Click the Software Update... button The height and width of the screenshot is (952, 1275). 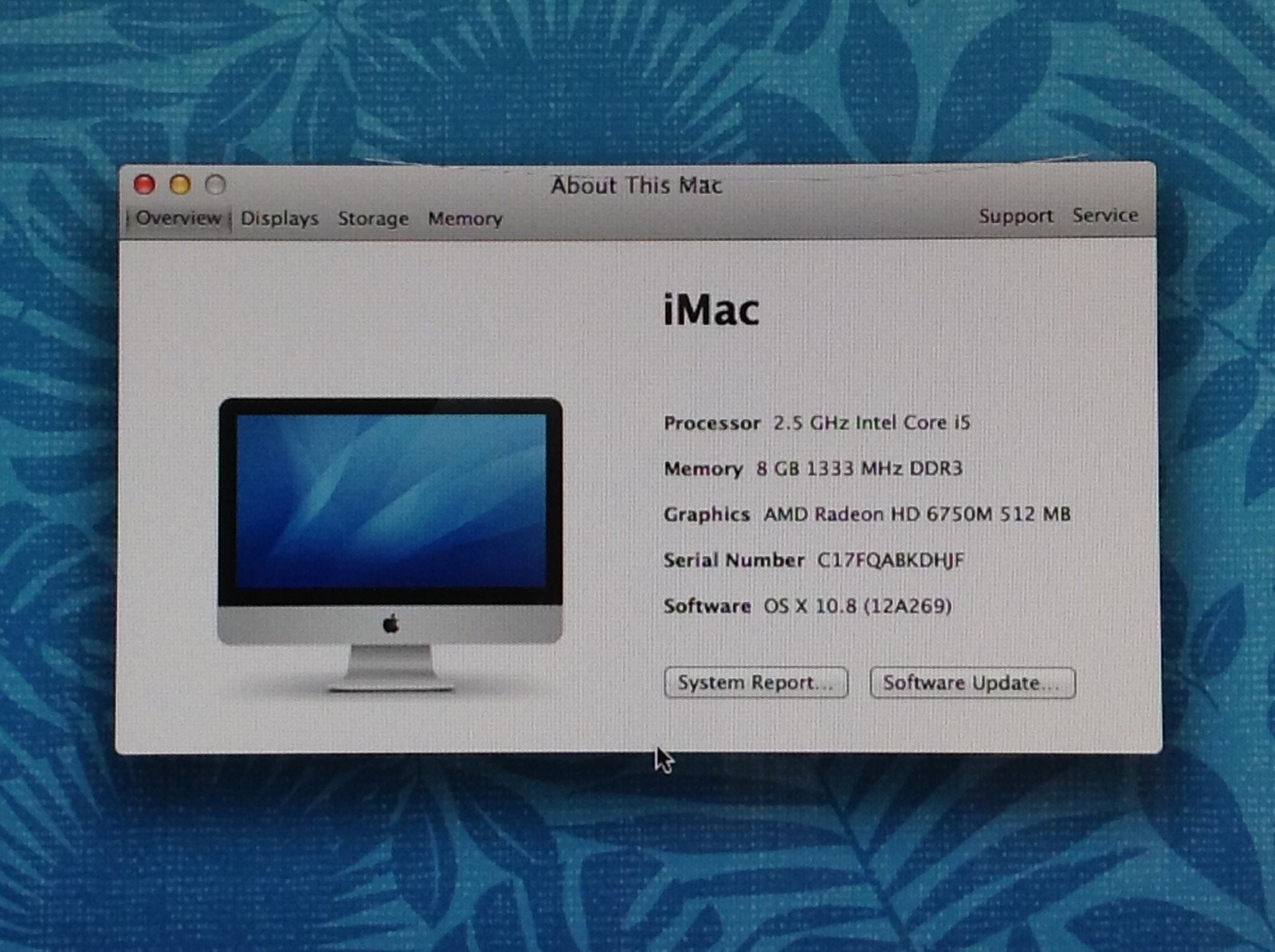(x=972, y=683)
